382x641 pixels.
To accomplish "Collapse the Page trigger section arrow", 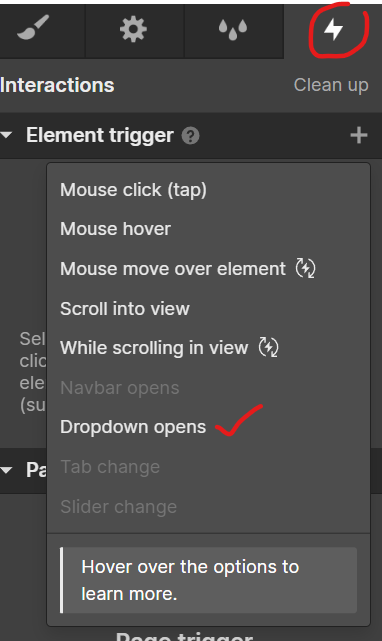I will [x=7, y=470].
